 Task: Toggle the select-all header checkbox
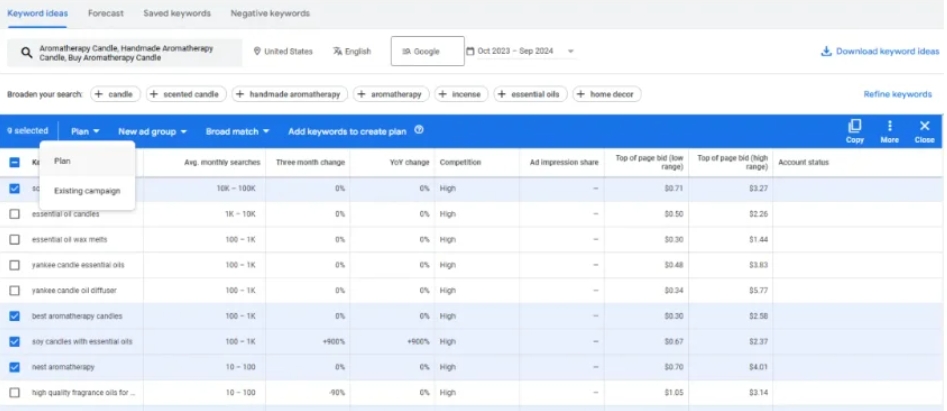(14, 162)
